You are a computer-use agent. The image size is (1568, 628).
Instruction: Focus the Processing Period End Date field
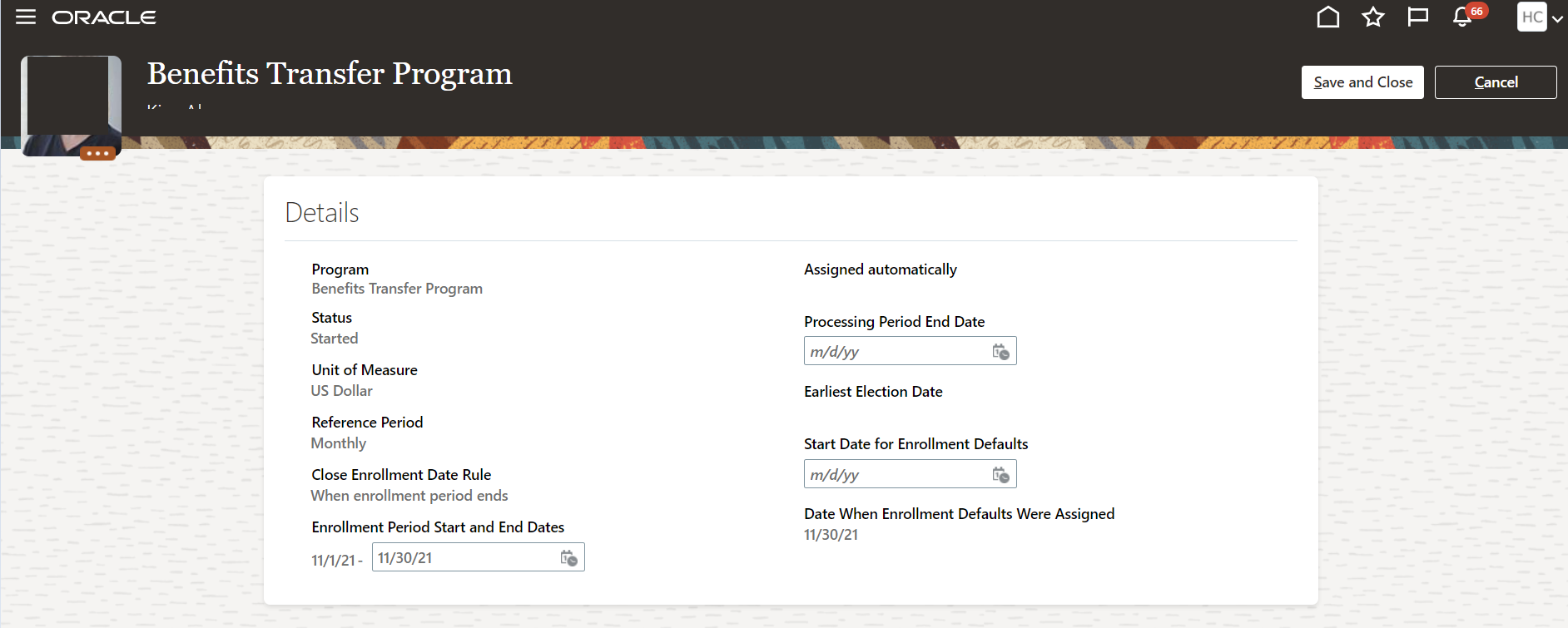[x=897, y=352]
